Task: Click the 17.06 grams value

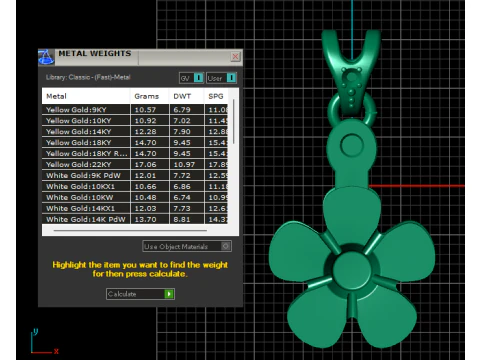Action: point(145,165)
